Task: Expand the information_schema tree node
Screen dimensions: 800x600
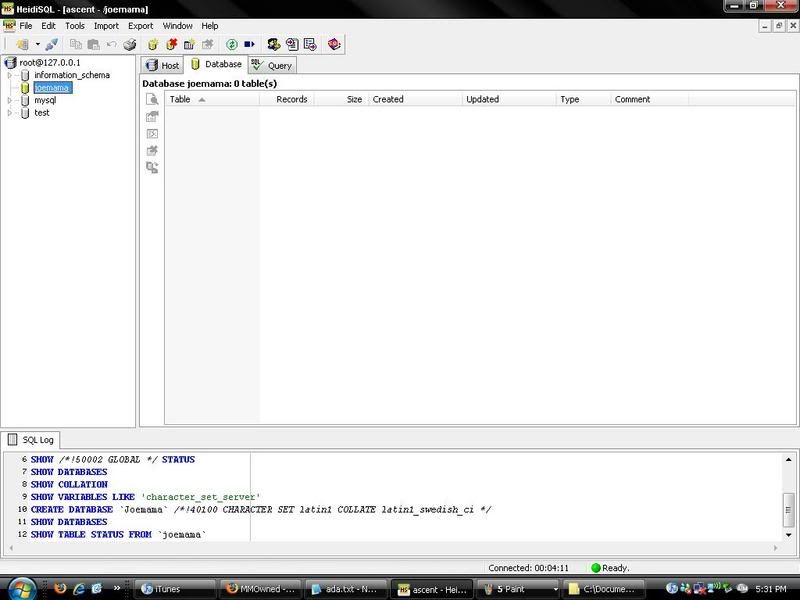Action: pyautogui.click(x=9, y=75)
